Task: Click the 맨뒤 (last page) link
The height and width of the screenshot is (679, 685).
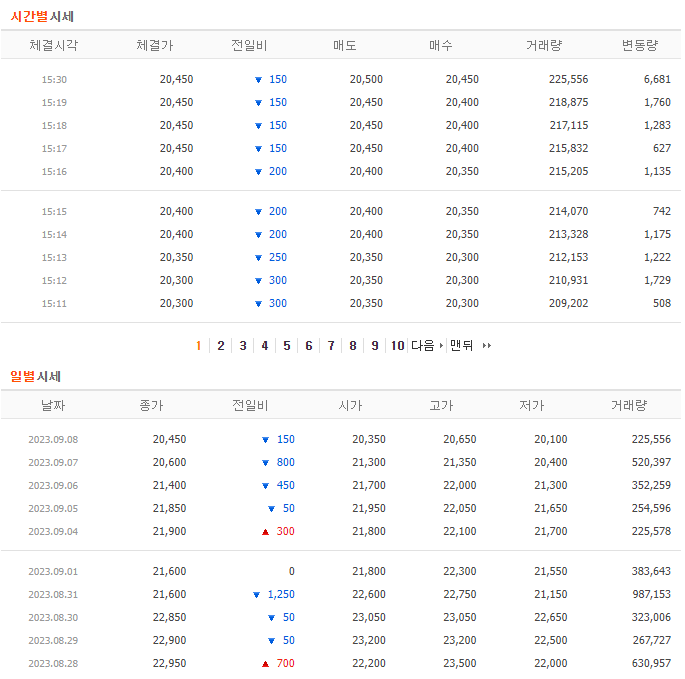Action: (471, 346)
